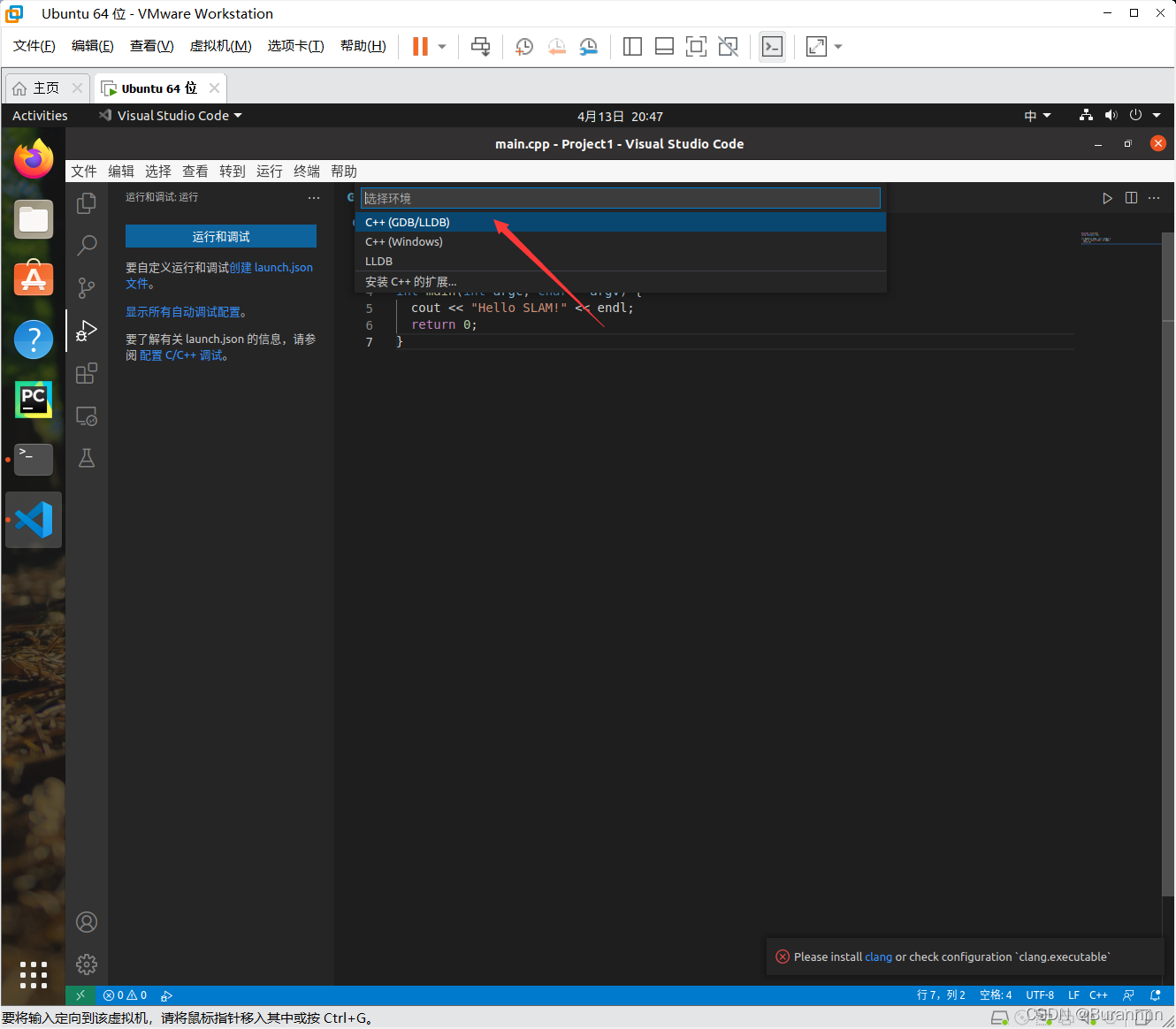Click VMware enter full screen icon
The height and width of the screenshot is (1029, 1176).
696,47
